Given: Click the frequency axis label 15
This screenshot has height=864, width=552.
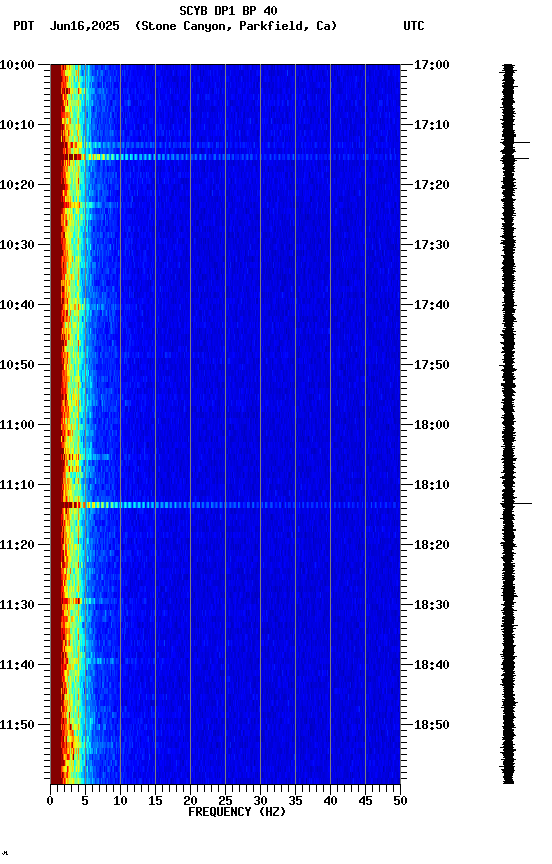Looking at the screenshot, I should (155, 802).
